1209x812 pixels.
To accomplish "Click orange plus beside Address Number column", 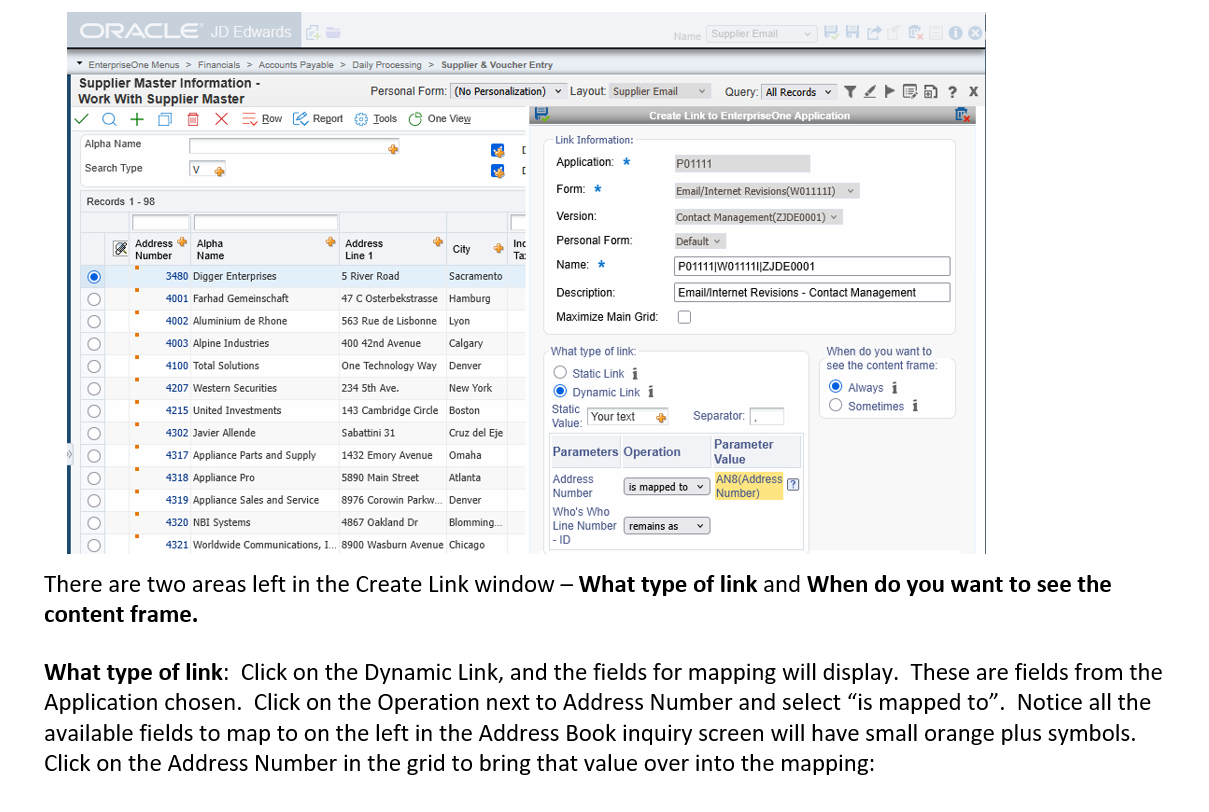I will pyautogui.click(x=182, y=242).
